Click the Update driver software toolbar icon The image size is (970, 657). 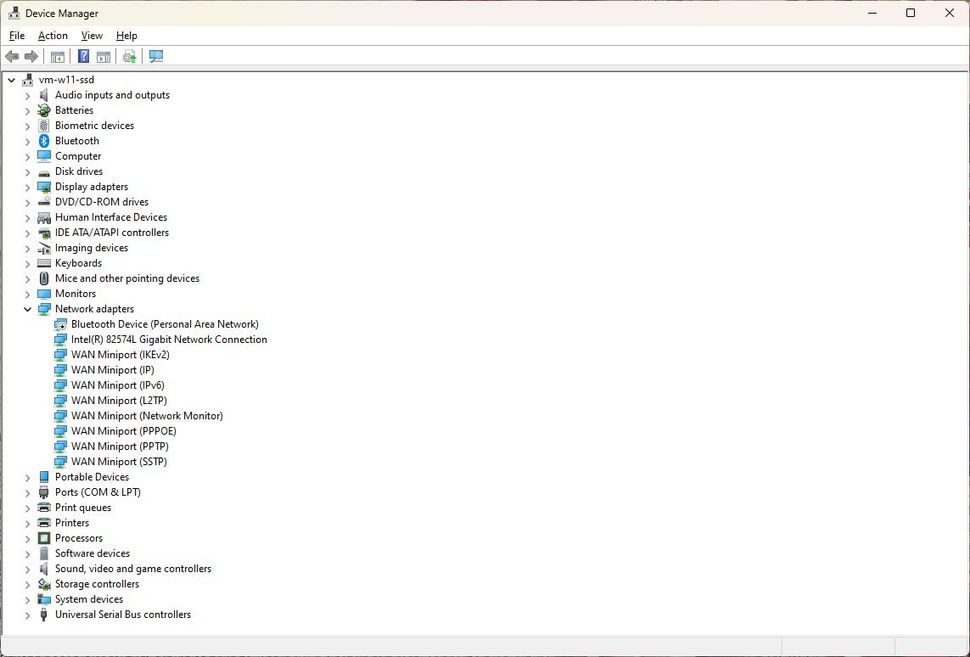129,57
